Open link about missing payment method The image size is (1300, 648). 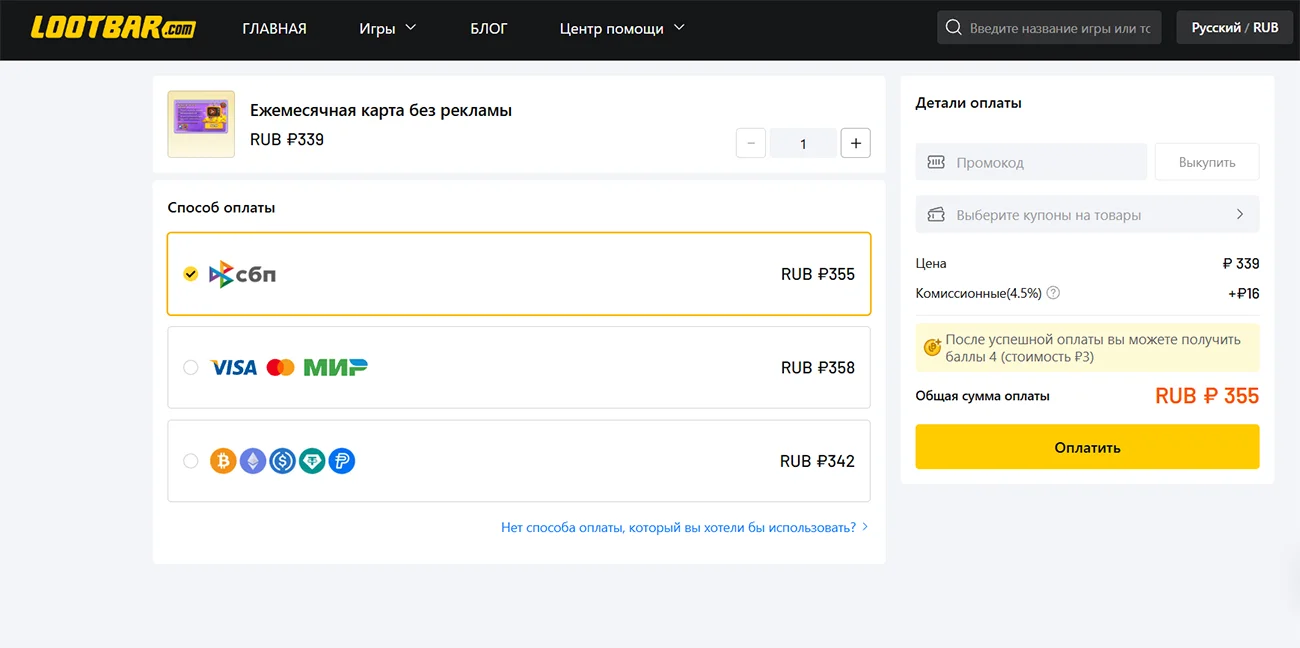pyautogui.click(x=685, y=527)
